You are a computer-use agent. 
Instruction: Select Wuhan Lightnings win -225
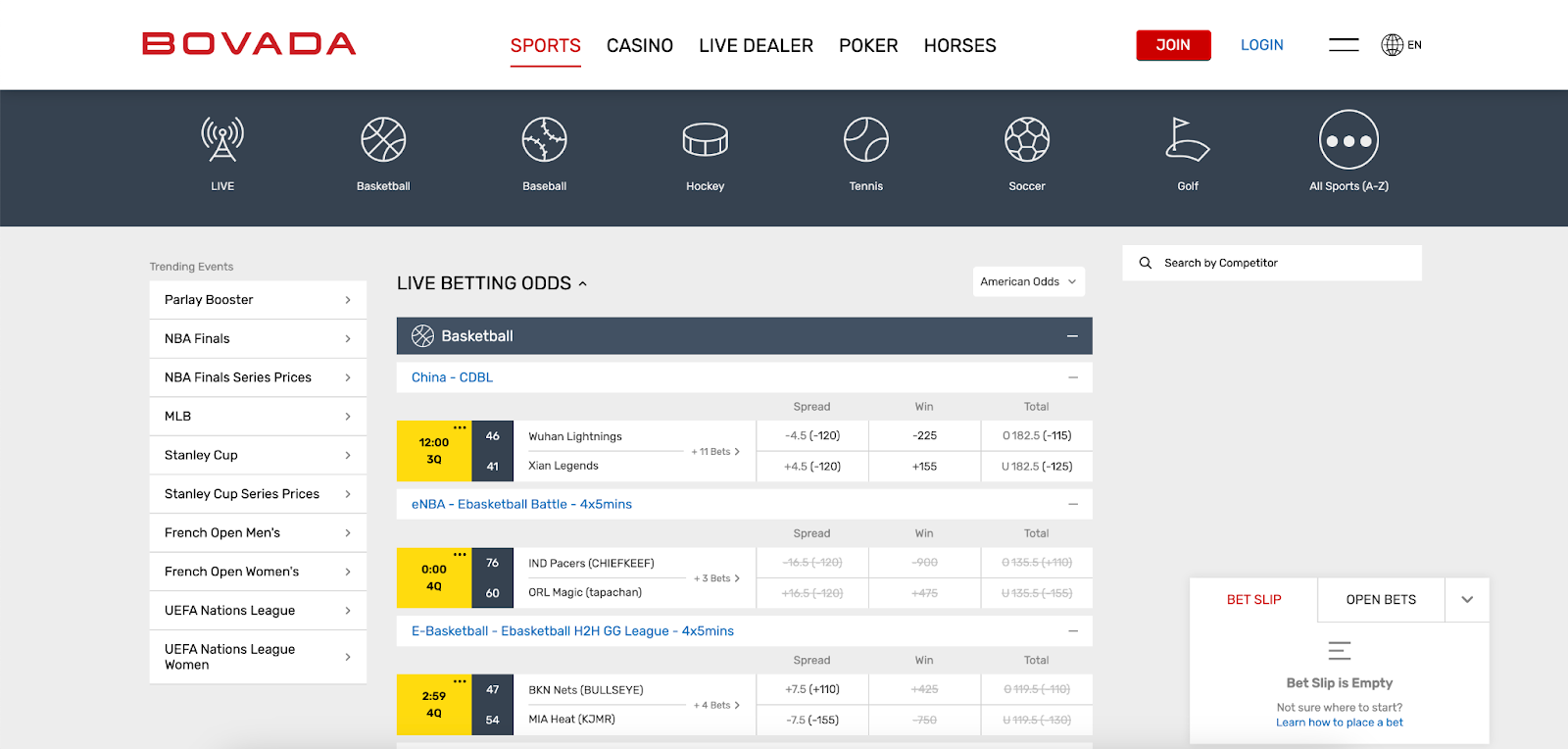point(924,436)
